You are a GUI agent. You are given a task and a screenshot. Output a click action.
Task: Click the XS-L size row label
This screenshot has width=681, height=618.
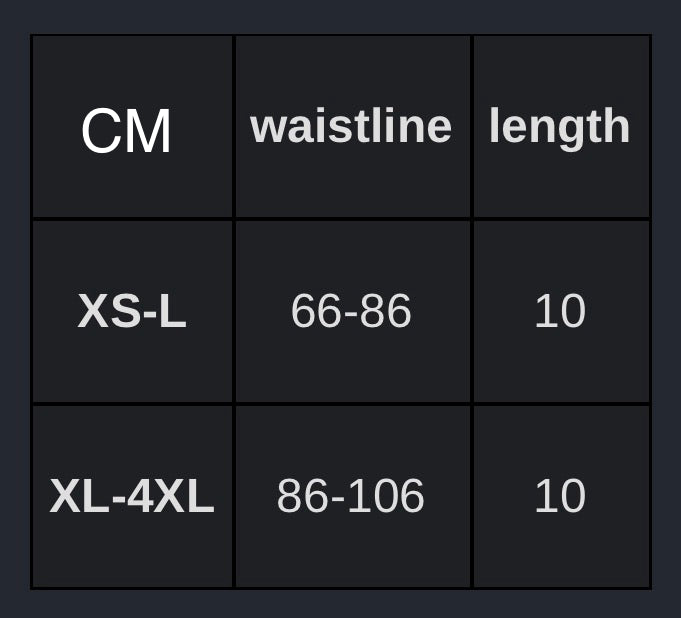[132, 311]
